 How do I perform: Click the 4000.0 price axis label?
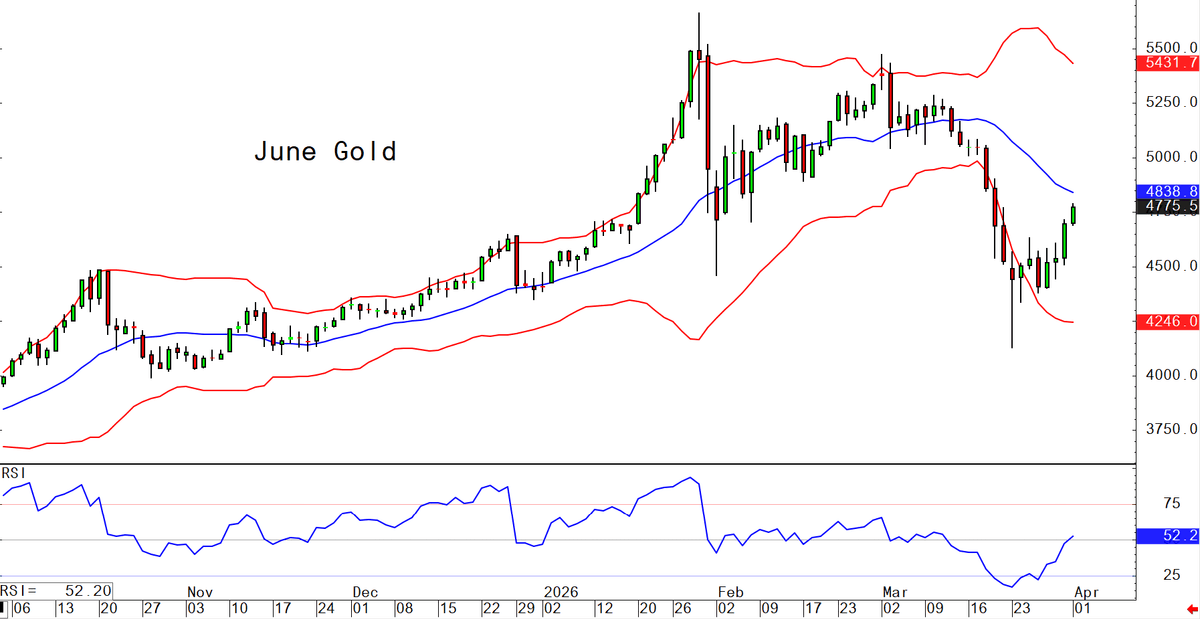(1172, 376)
